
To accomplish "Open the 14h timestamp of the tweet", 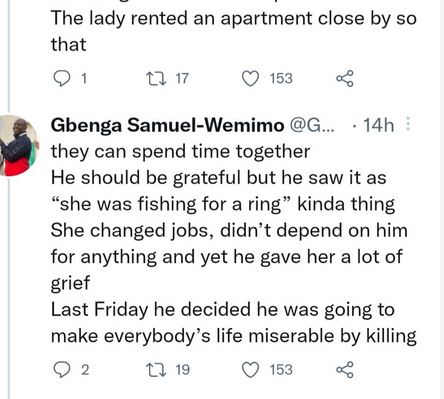I will [x=378, y=125].
